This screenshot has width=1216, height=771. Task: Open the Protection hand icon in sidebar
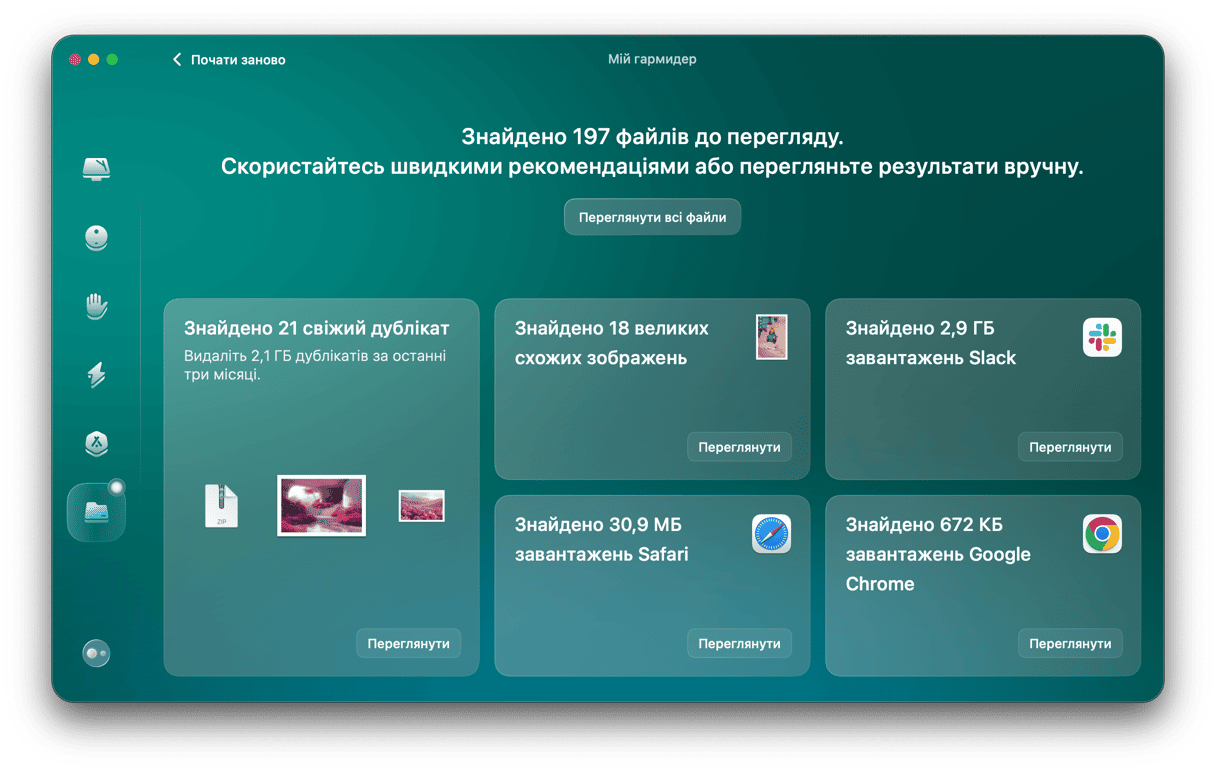[96, 306]
